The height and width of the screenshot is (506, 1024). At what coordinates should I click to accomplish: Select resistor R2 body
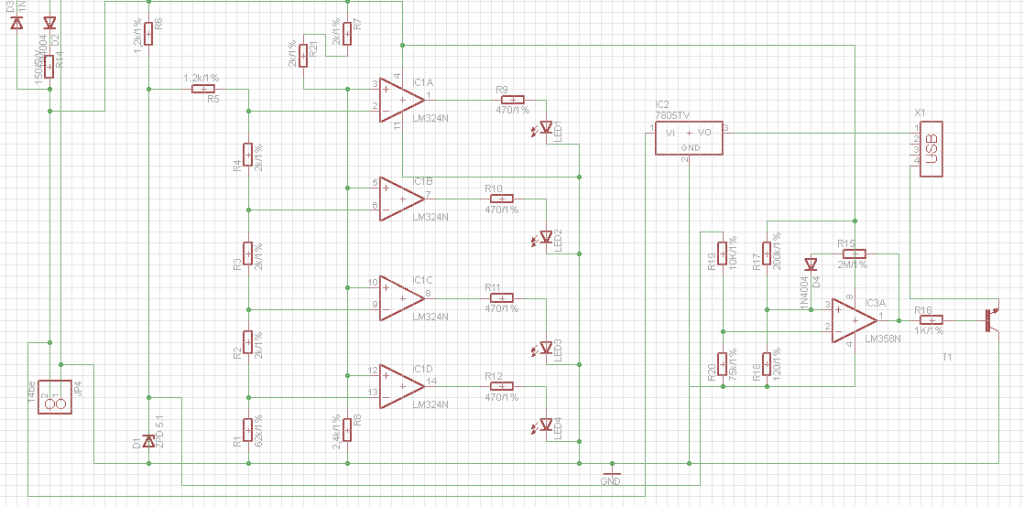click(248, 342)
